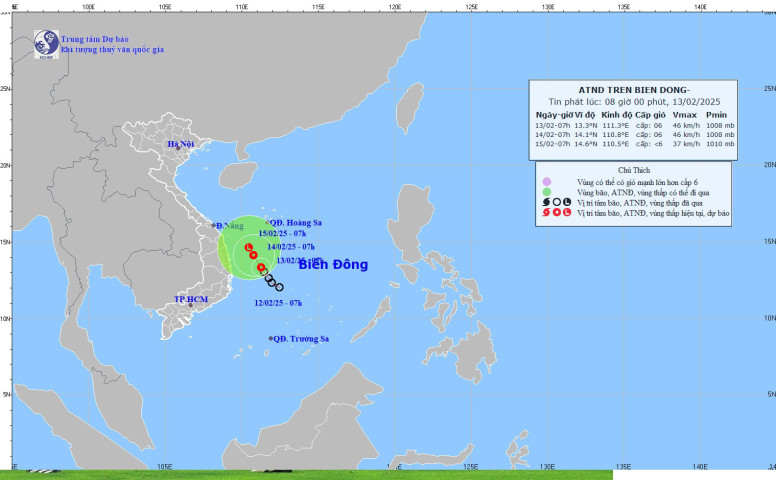Click the 'Đ.Nẵng' map label

pyautogui.click(x=230, y=226)
